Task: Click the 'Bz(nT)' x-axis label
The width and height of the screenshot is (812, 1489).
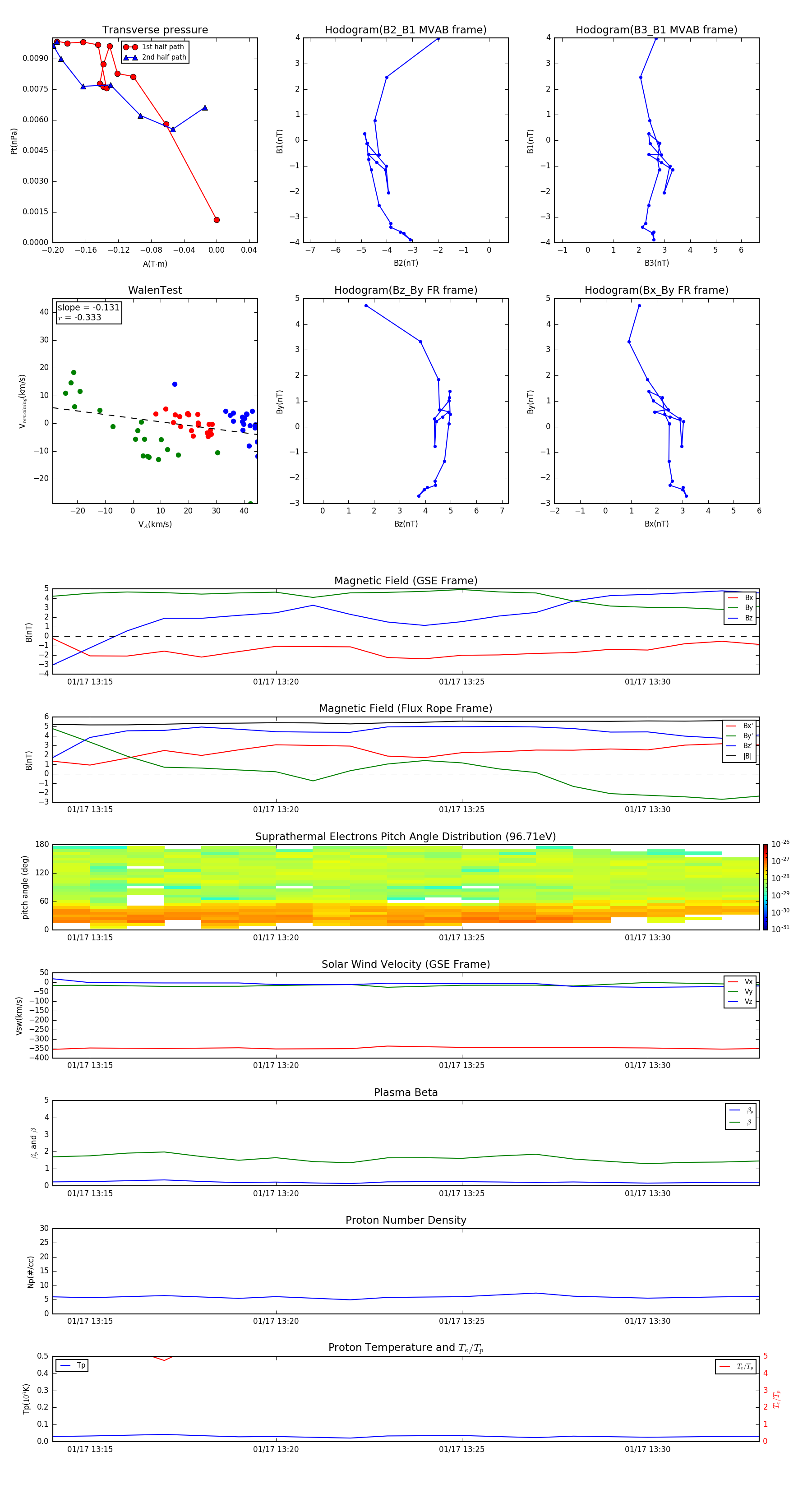Action: point(406,524)
